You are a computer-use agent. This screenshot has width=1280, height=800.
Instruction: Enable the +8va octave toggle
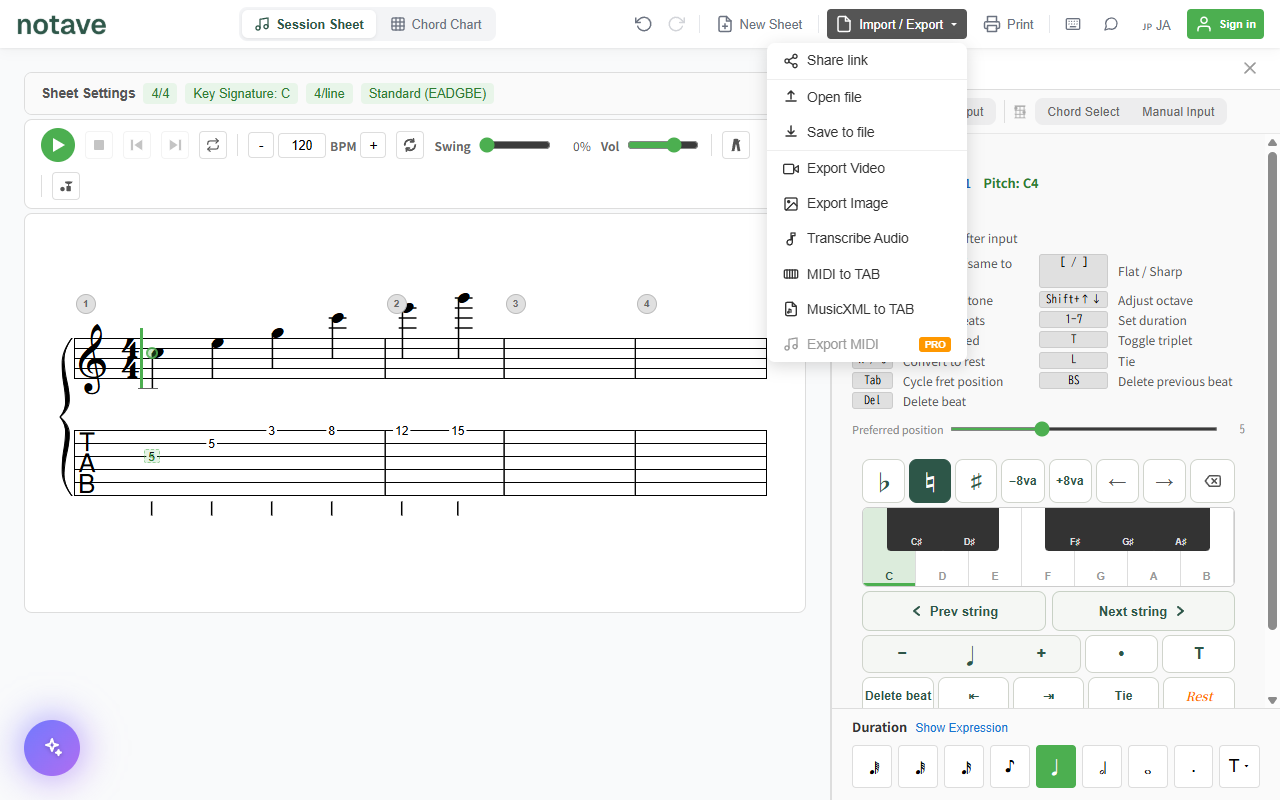tap(1069, 481)
